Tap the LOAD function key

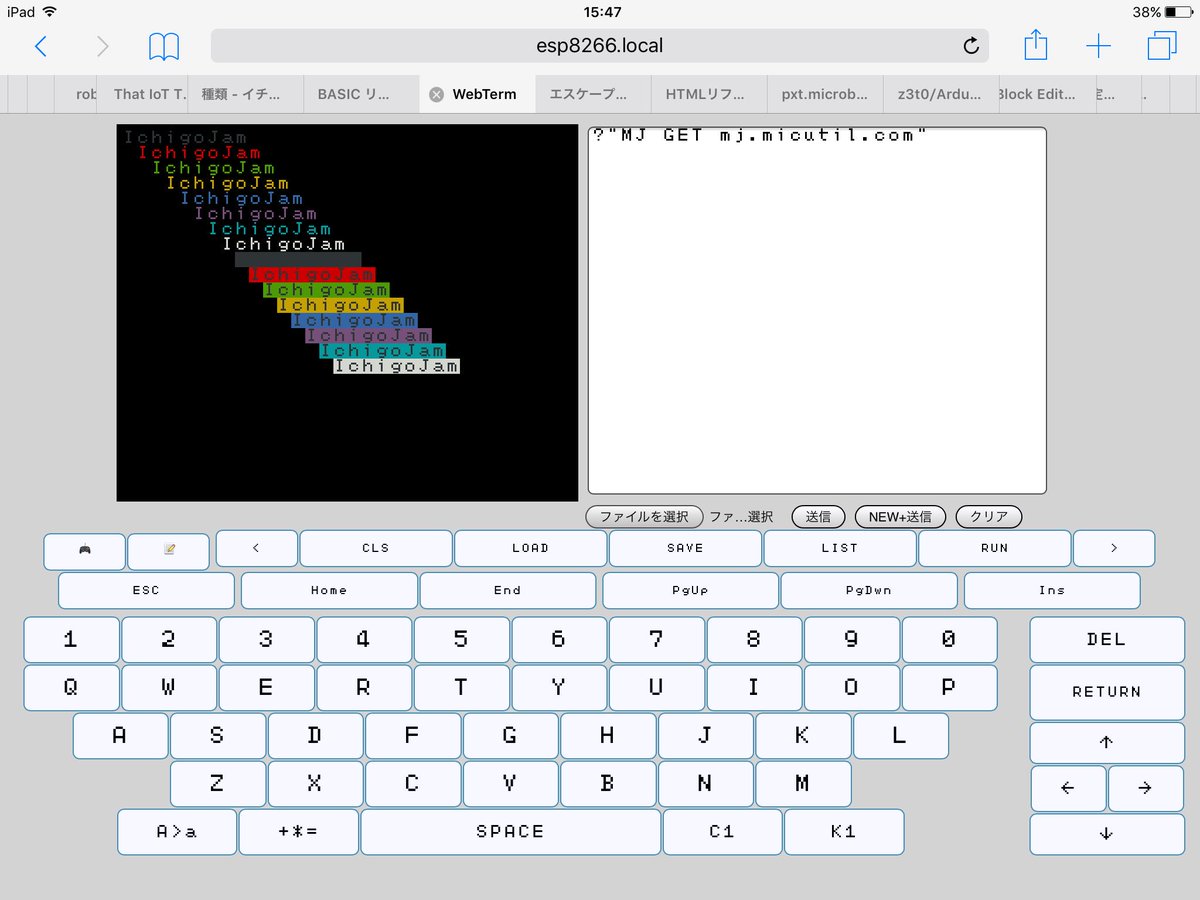click(x=530, y=548)
